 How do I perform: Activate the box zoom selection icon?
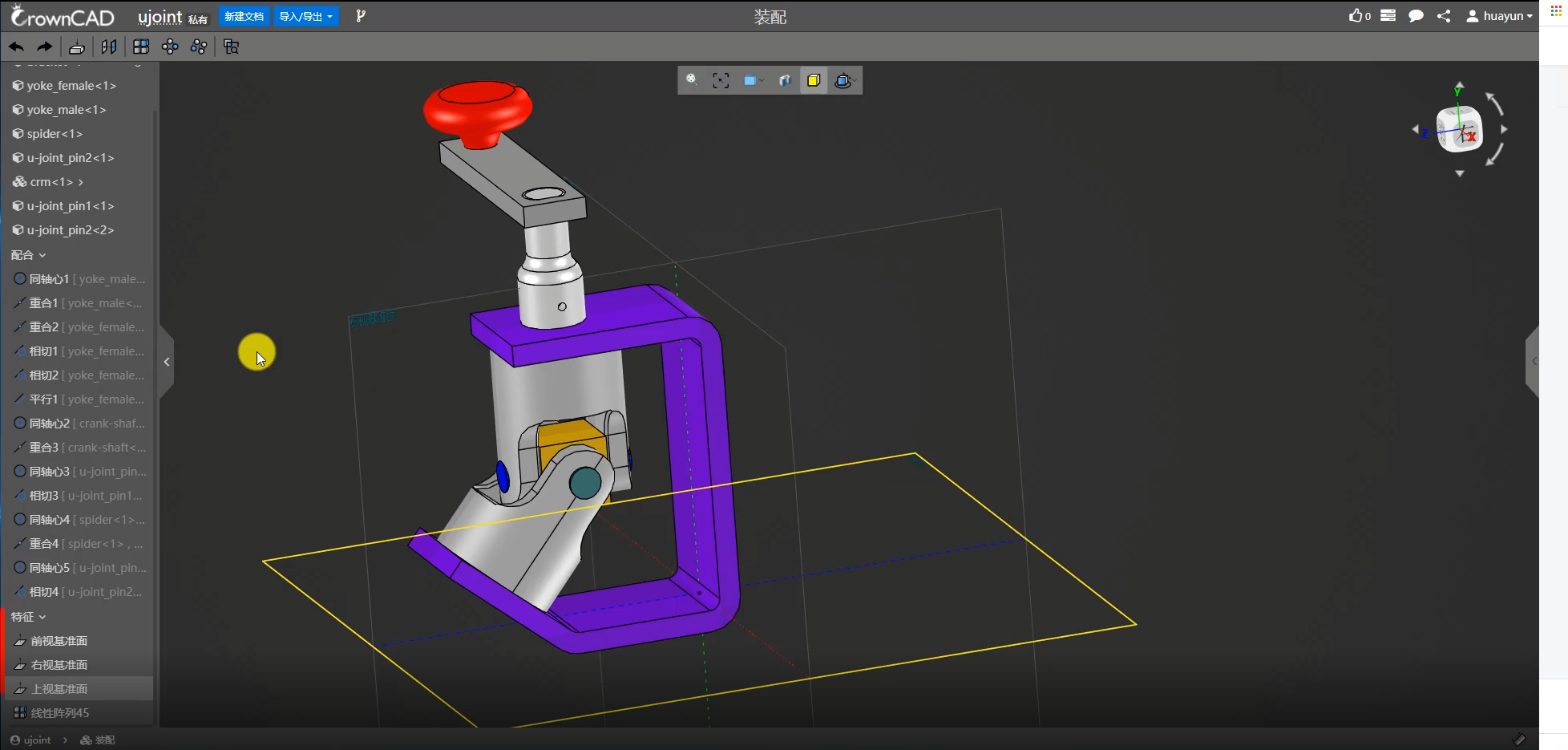click(721, 80)
